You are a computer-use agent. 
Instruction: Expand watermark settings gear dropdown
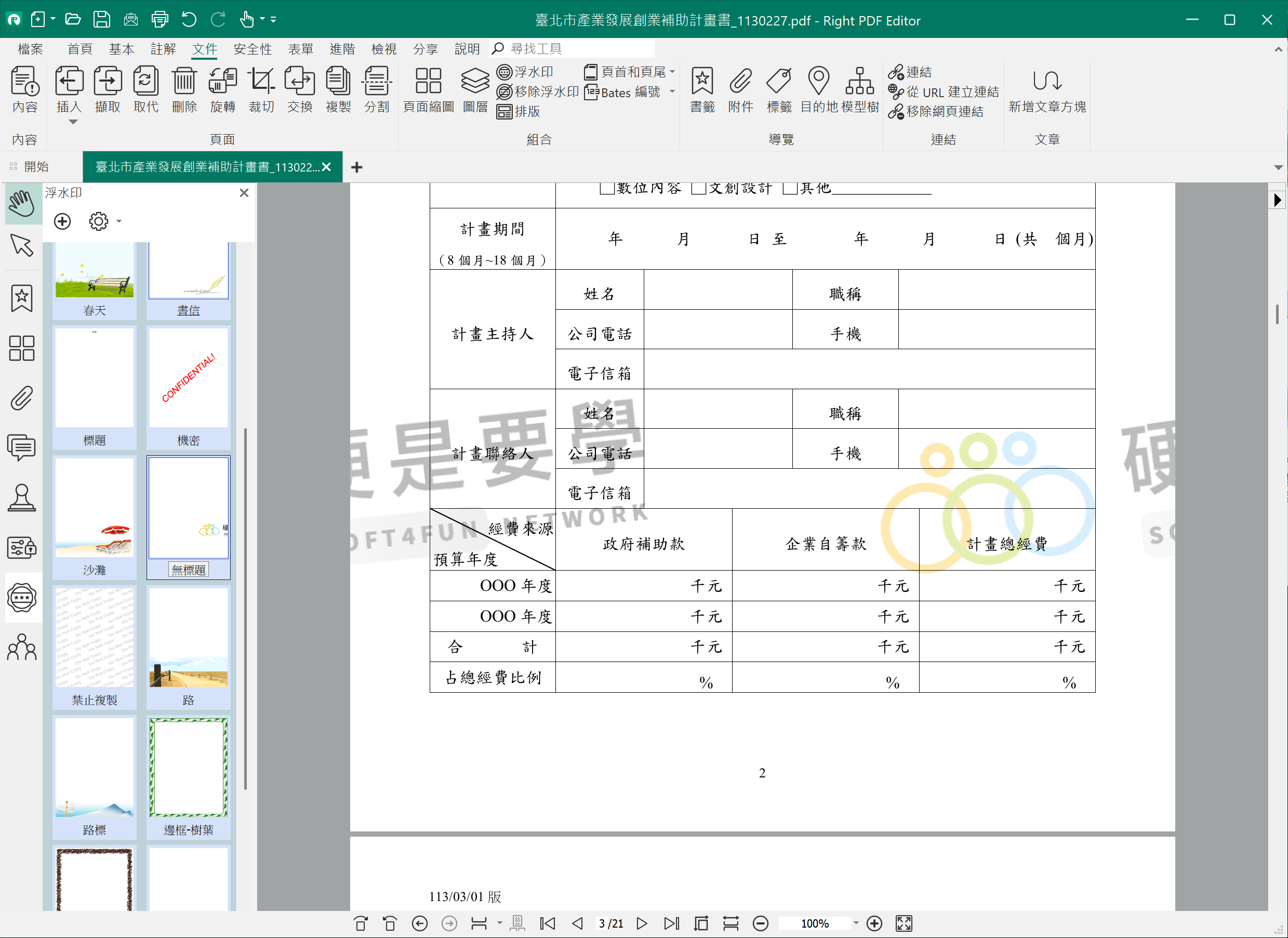118,221
